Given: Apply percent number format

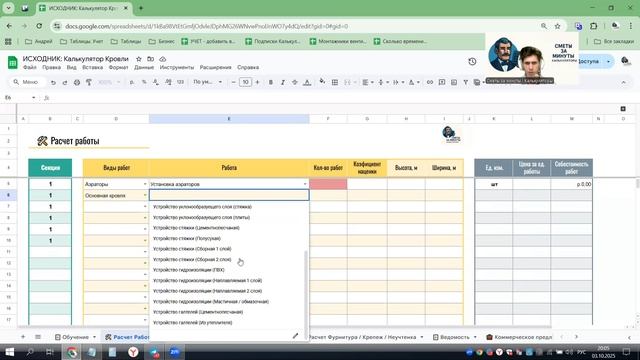Looking at the screenshot, I should 144,82.
